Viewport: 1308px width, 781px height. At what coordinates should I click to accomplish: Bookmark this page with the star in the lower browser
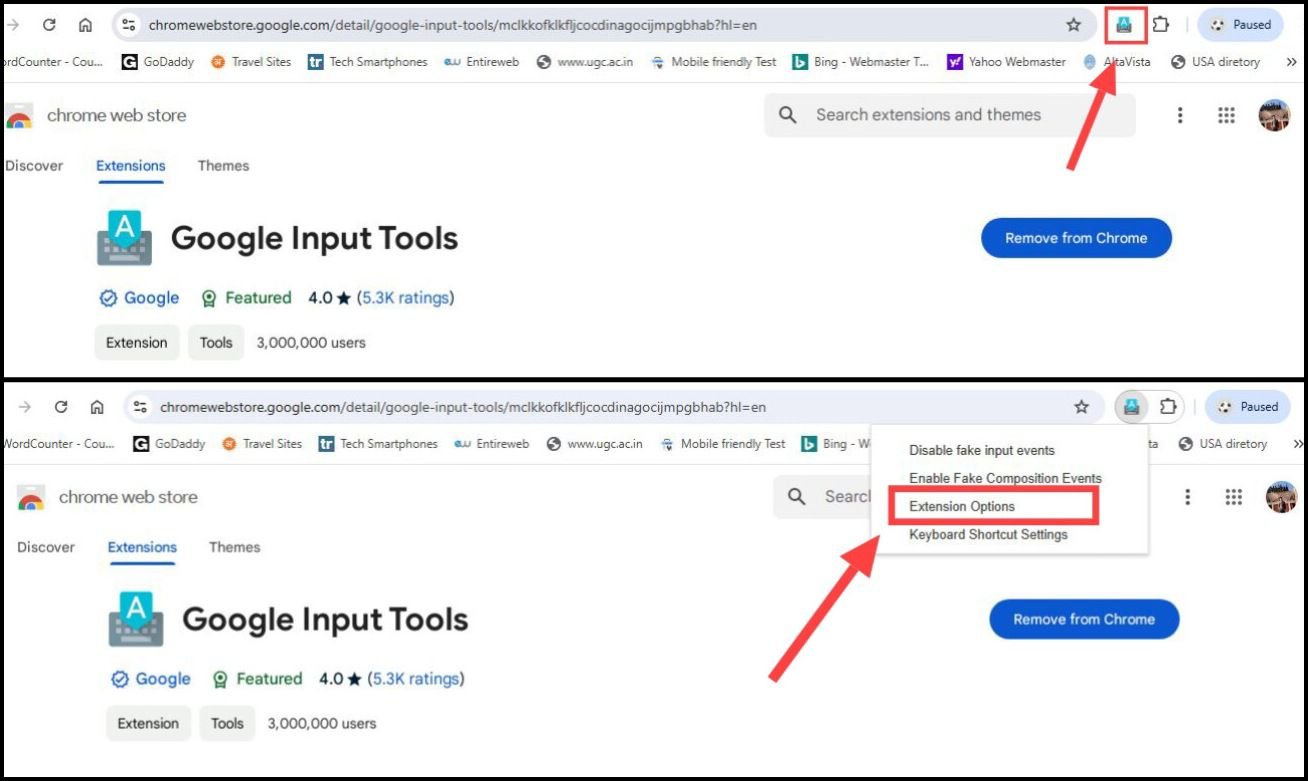pyautogui.click(x=1081, y=407)
